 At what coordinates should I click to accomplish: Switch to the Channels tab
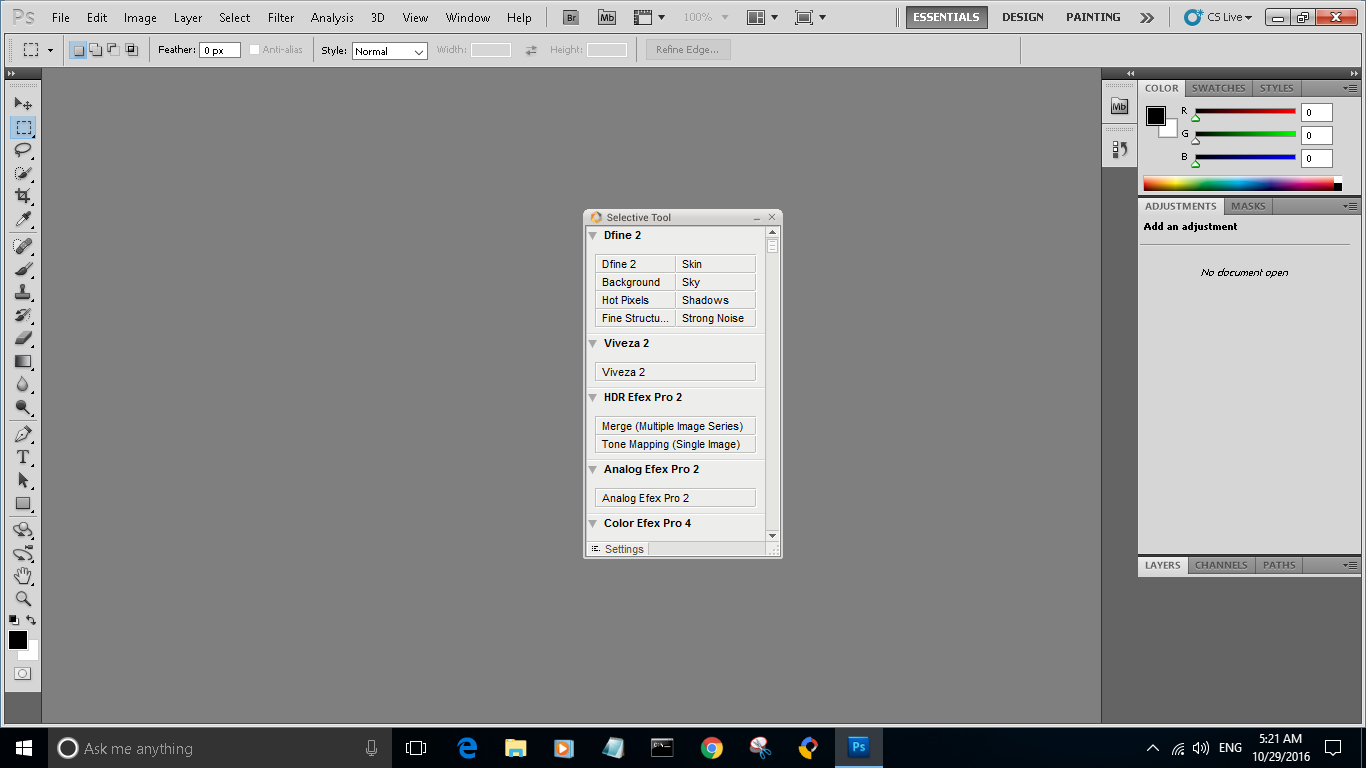tap(1221, 565)
